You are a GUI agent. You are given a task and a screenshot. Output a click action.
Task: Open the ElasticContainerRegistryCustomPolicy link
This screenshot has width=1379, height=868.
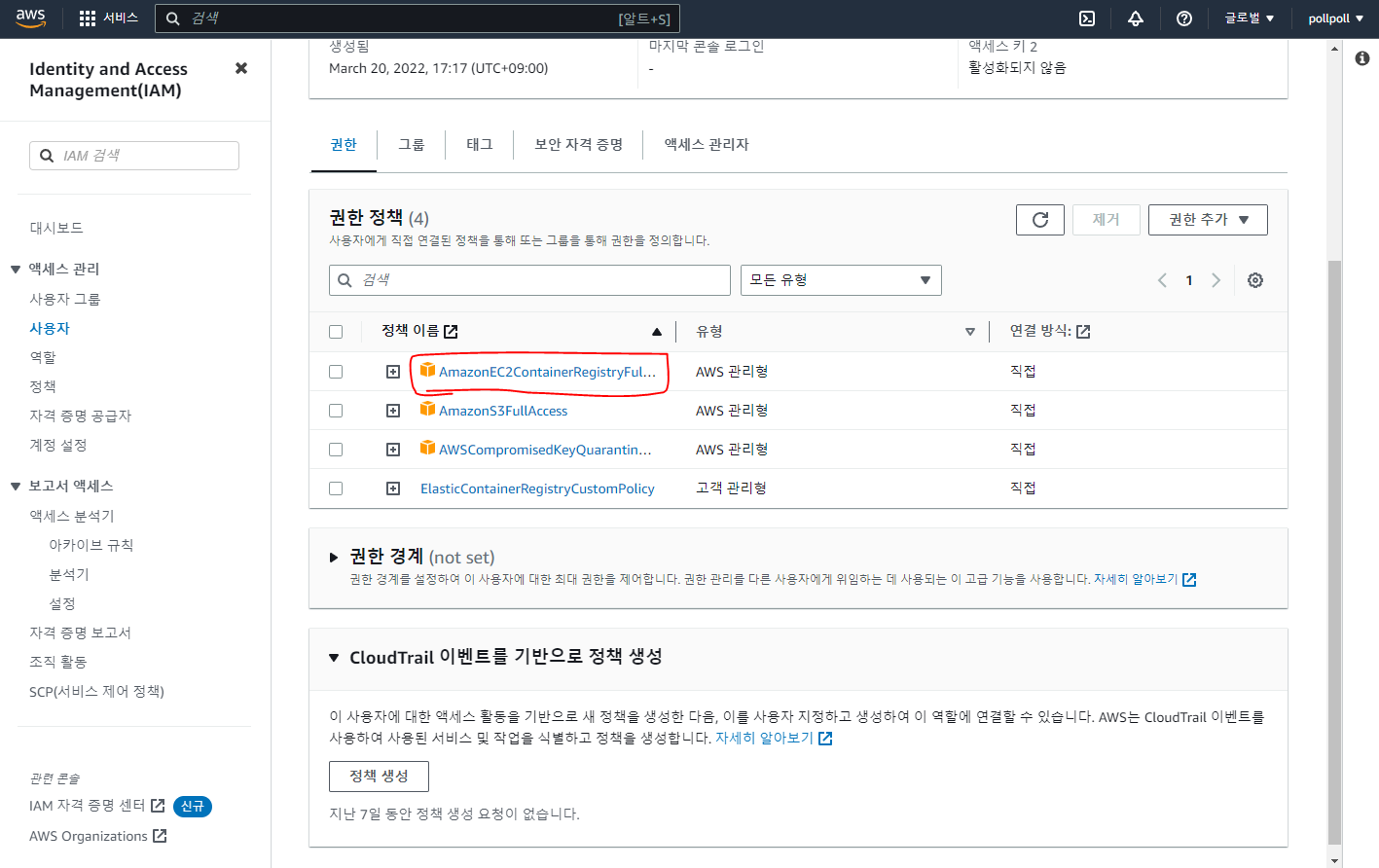pyautogui.click(x=537, y=488)
